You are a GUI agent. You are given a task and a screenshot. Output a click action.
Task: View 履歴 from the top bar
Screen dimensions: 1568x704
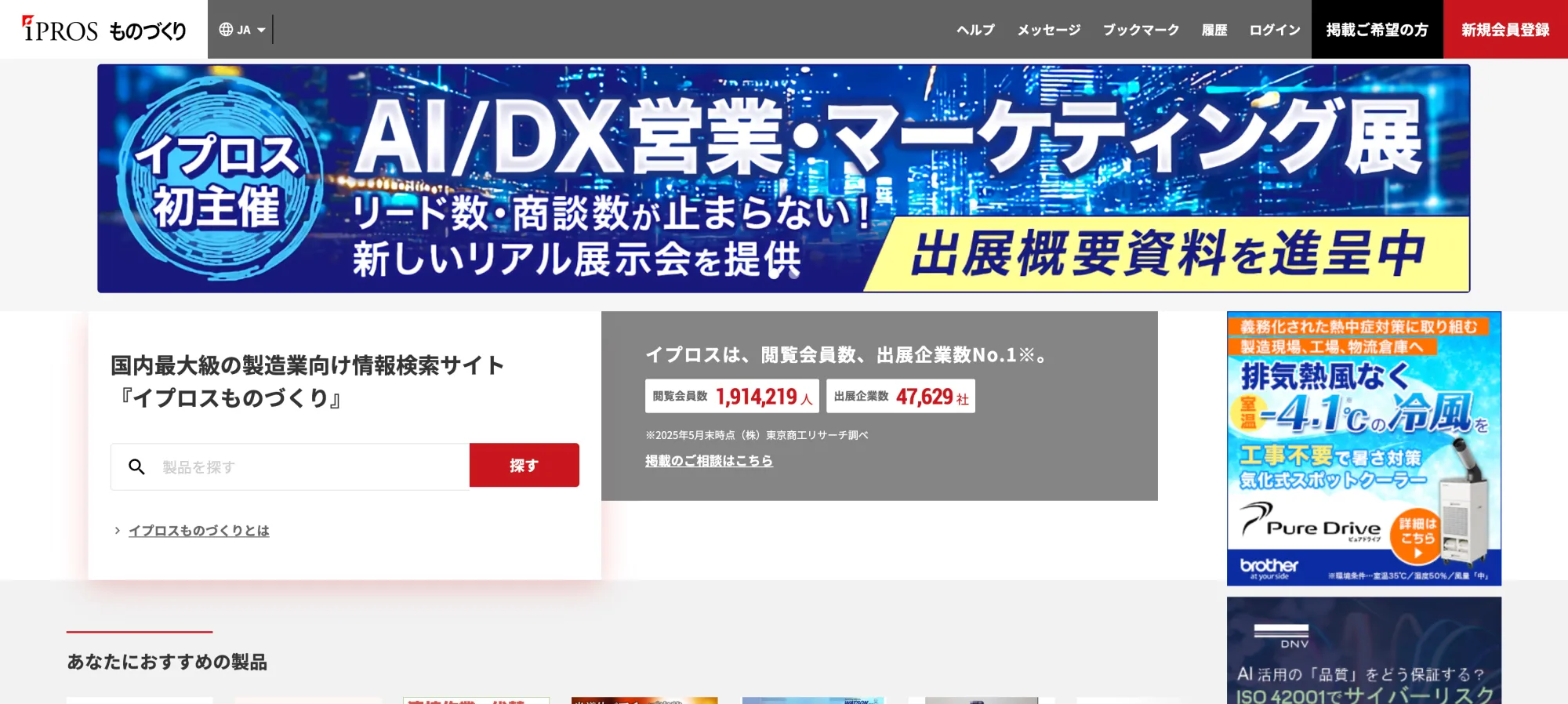coord(1214,30)
